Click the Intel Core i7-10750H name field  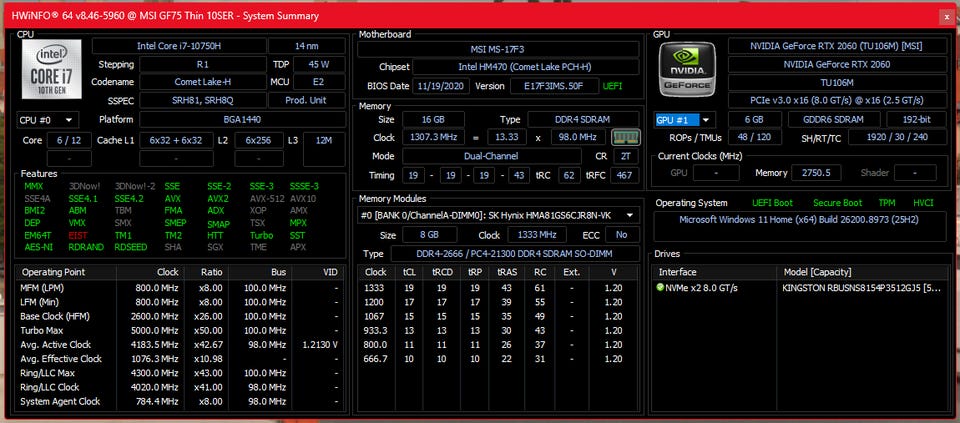pos(179,46)
